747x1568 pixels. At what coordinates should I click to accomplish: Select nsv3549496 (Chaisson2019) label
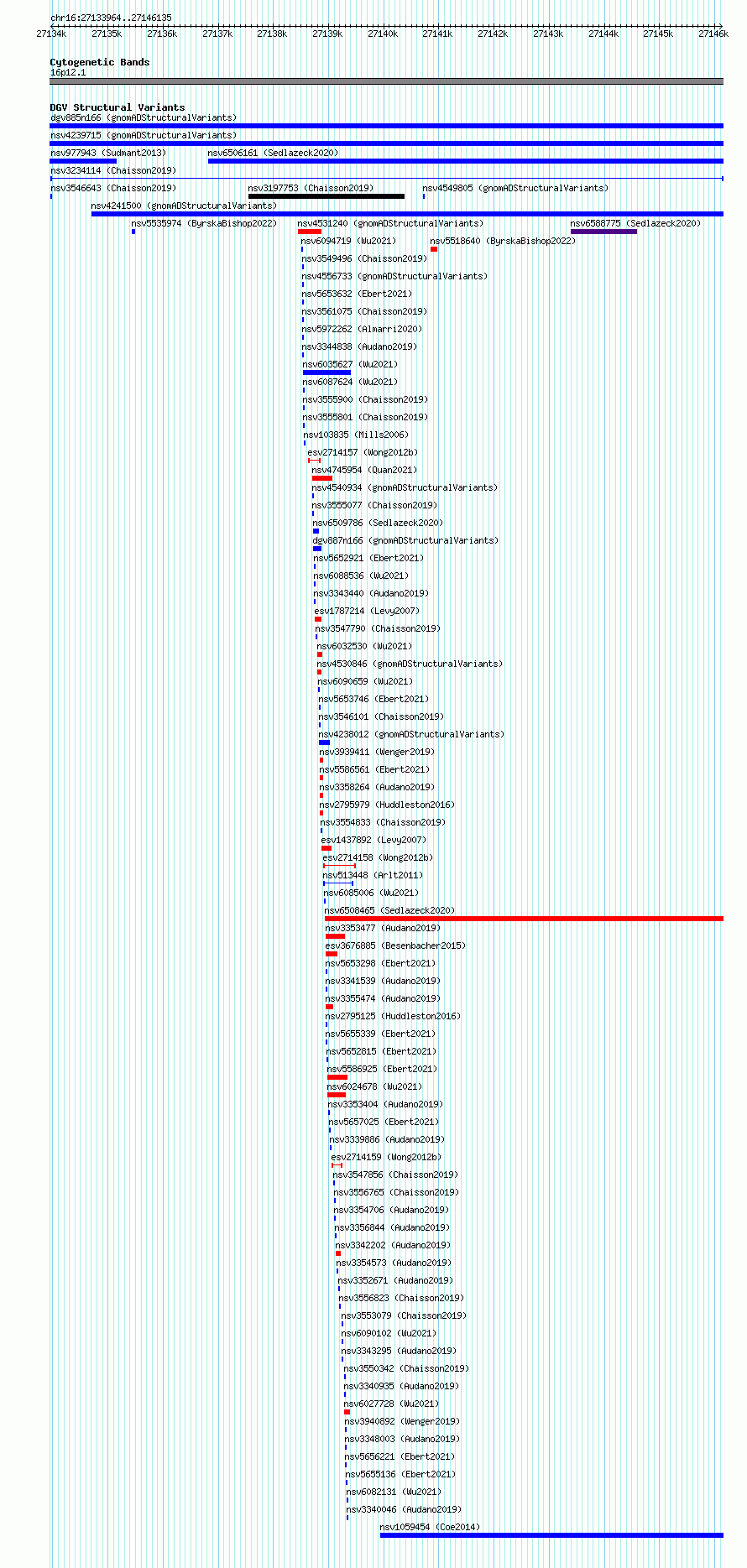(365, 258)
